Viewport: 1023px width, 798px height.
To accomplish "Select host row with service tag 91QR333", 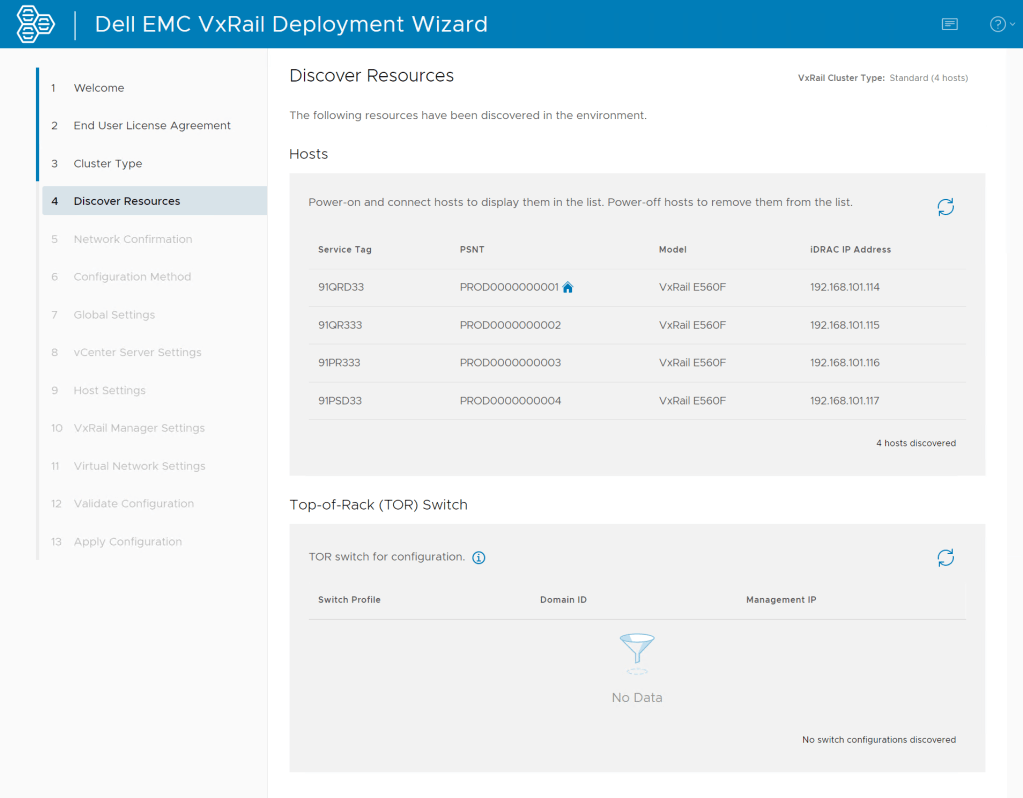I will (341, 325).
